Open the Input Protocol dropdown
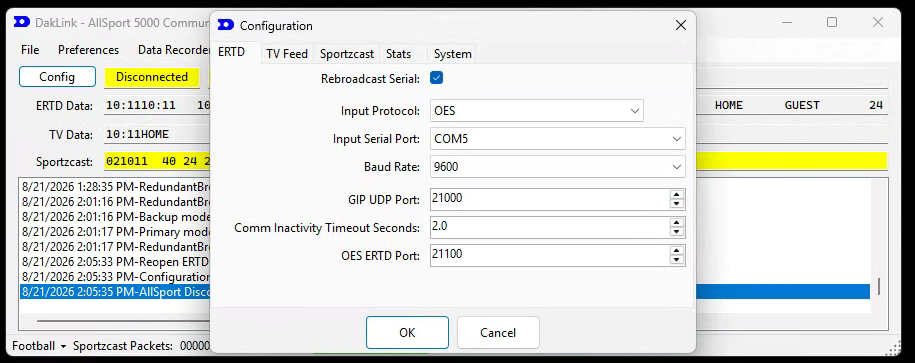 coord(537,111)
